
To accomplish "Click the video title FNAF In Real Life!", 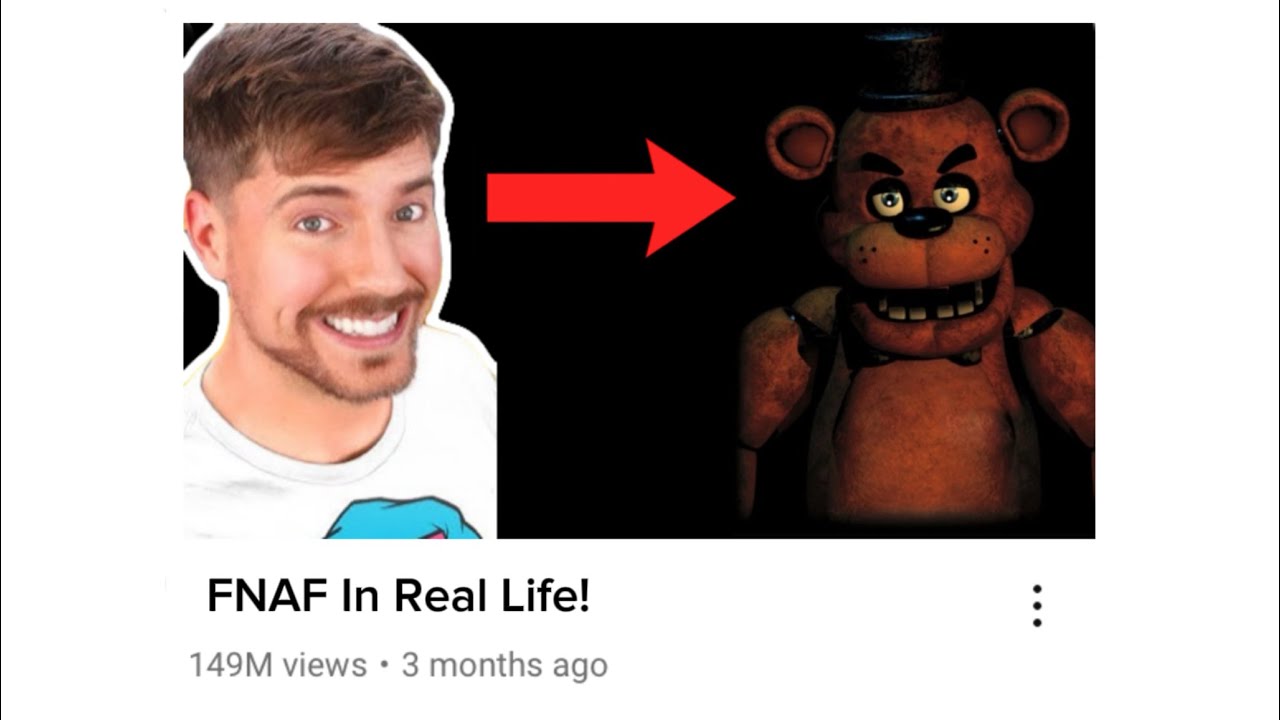I will pos(399,597).
